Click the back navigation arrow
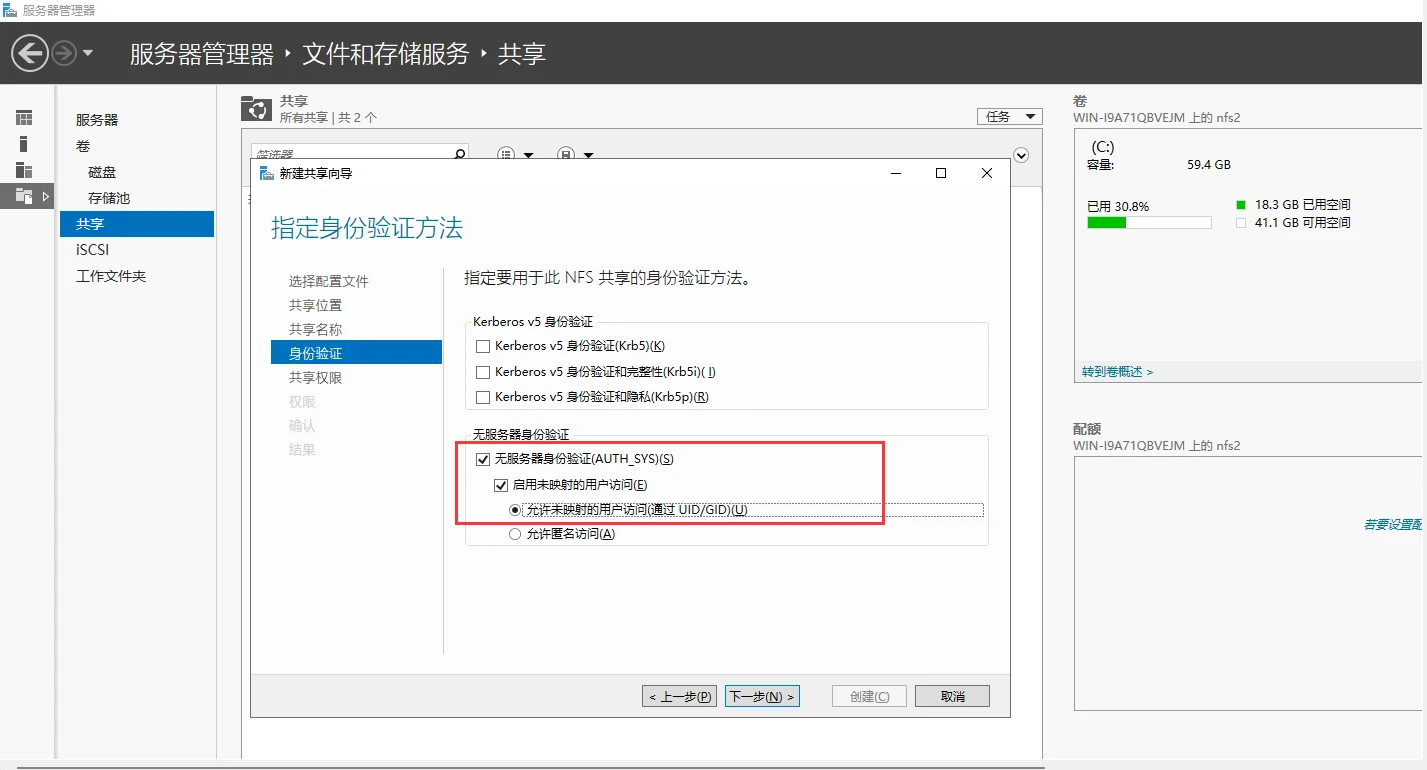 (x=30, y=53)
